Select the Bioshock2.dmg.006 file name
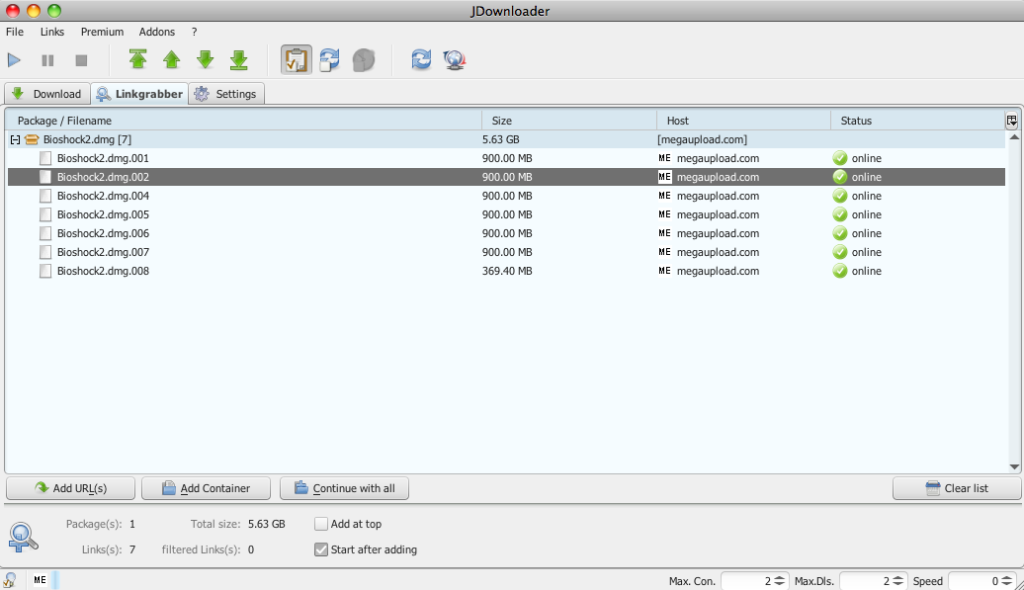The height and width of the screenshot is (590, 1024). pos(103,233)
